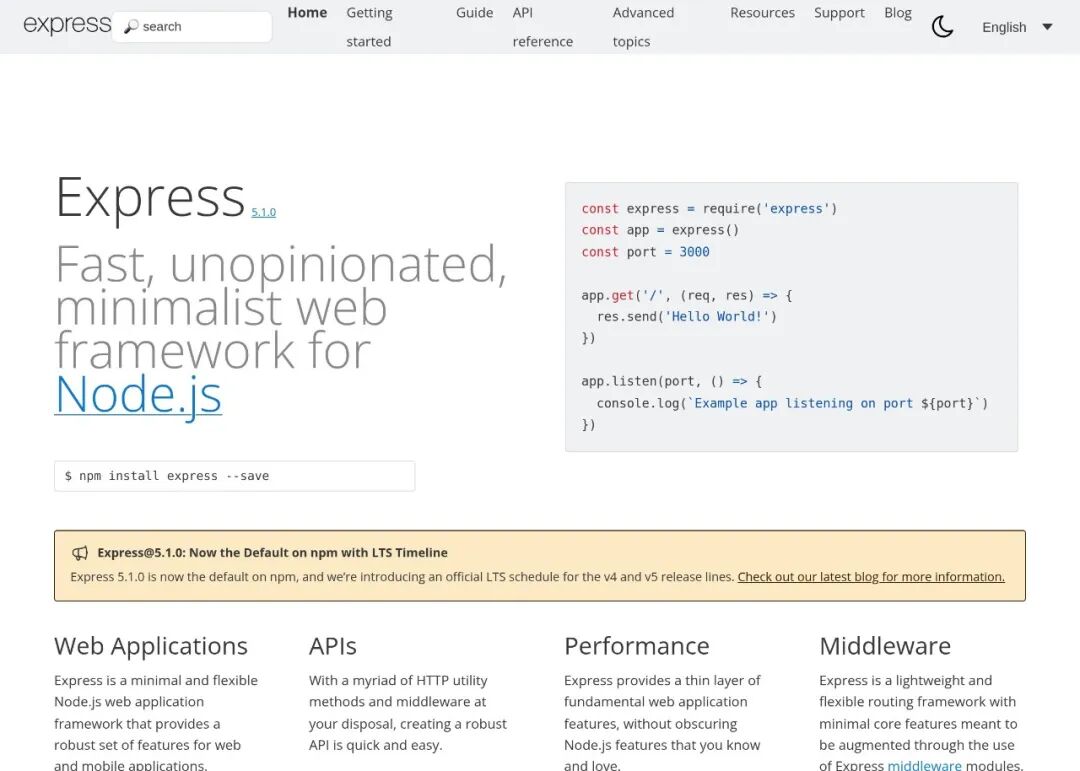Toggle dark mode with moon icon

coord(942,27)
